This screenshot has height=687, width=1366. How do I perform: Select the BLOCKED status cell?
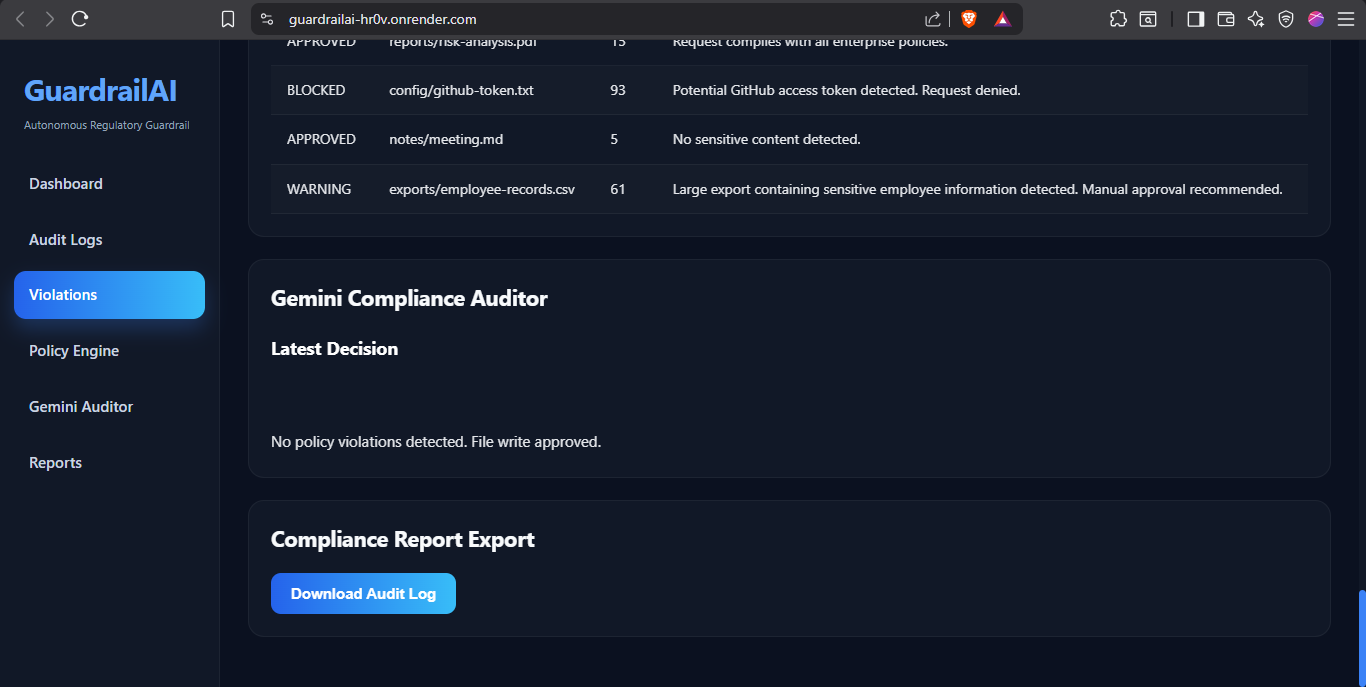[x=316, y=90]
